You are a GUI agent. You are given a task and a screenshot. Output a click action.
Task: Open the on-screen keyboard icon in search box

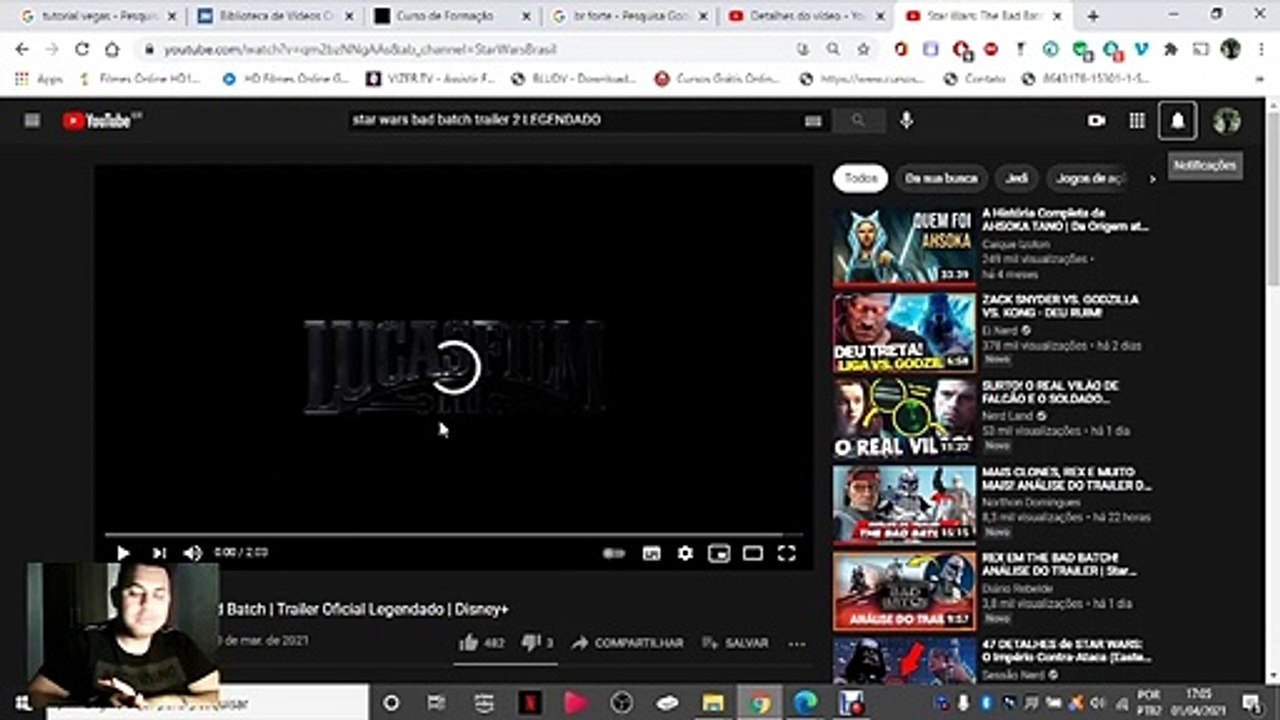(813, 121)
